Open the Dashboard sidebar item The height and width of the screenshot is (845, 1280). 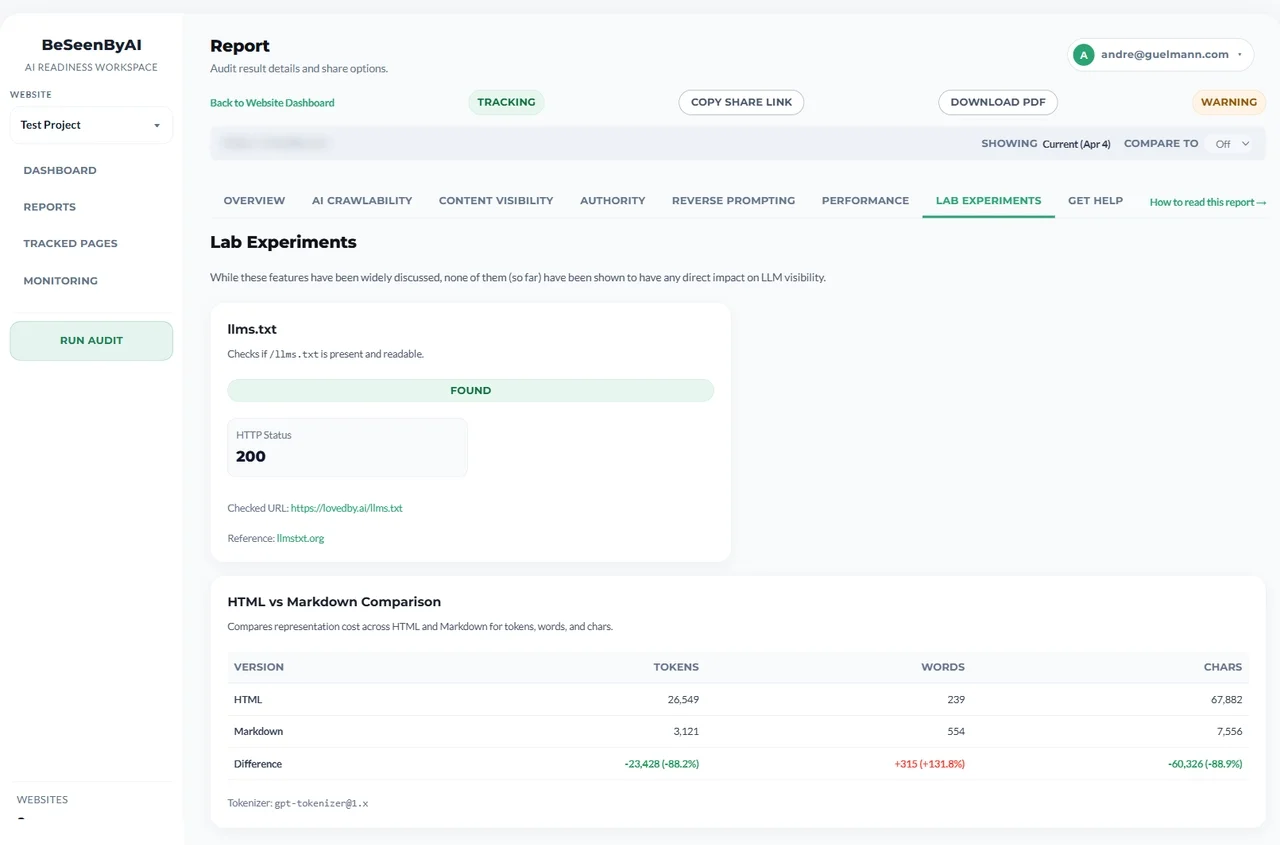(x=60, y=170)
